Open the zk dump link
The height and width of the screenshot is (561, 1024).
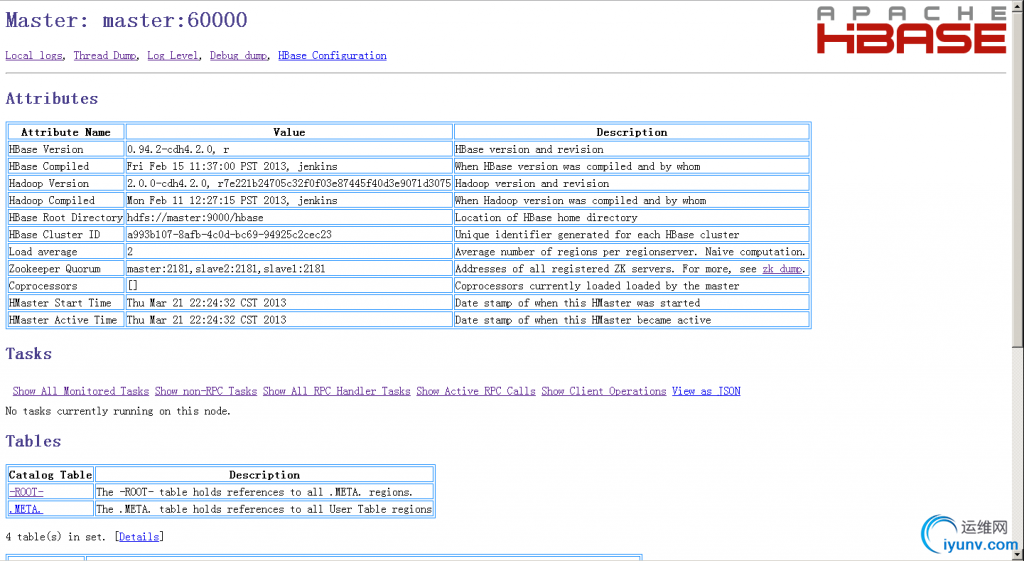point(782,268)
